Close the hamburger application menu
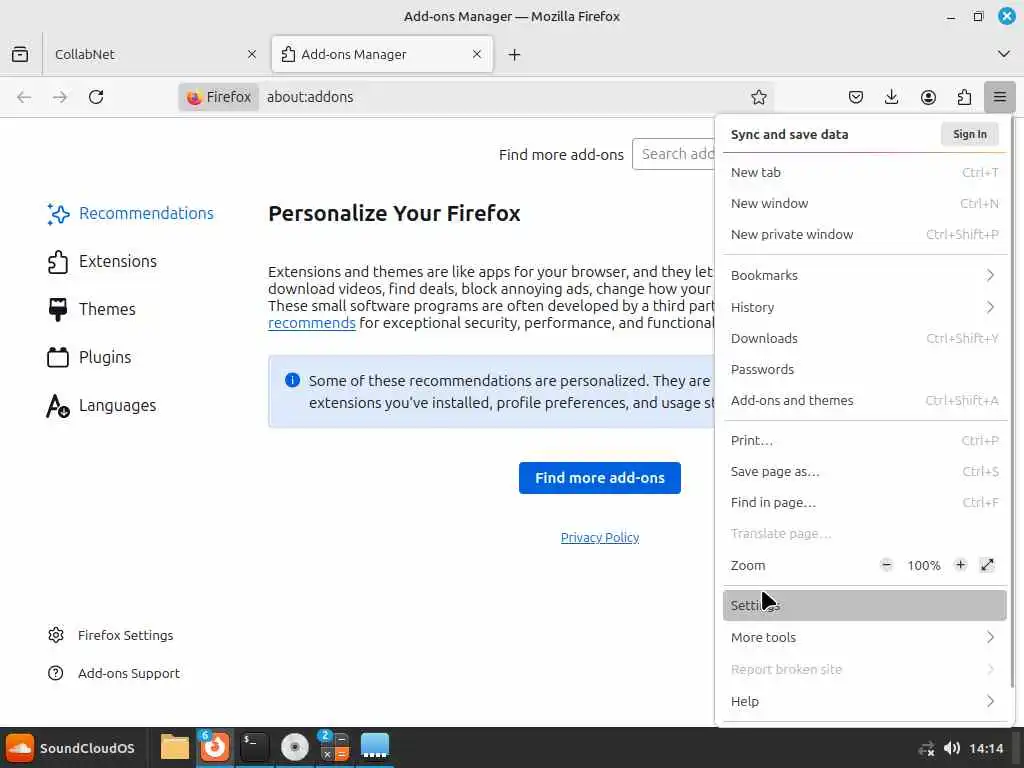The width and height of the screenshot is (1024, 768). point(999,97)
